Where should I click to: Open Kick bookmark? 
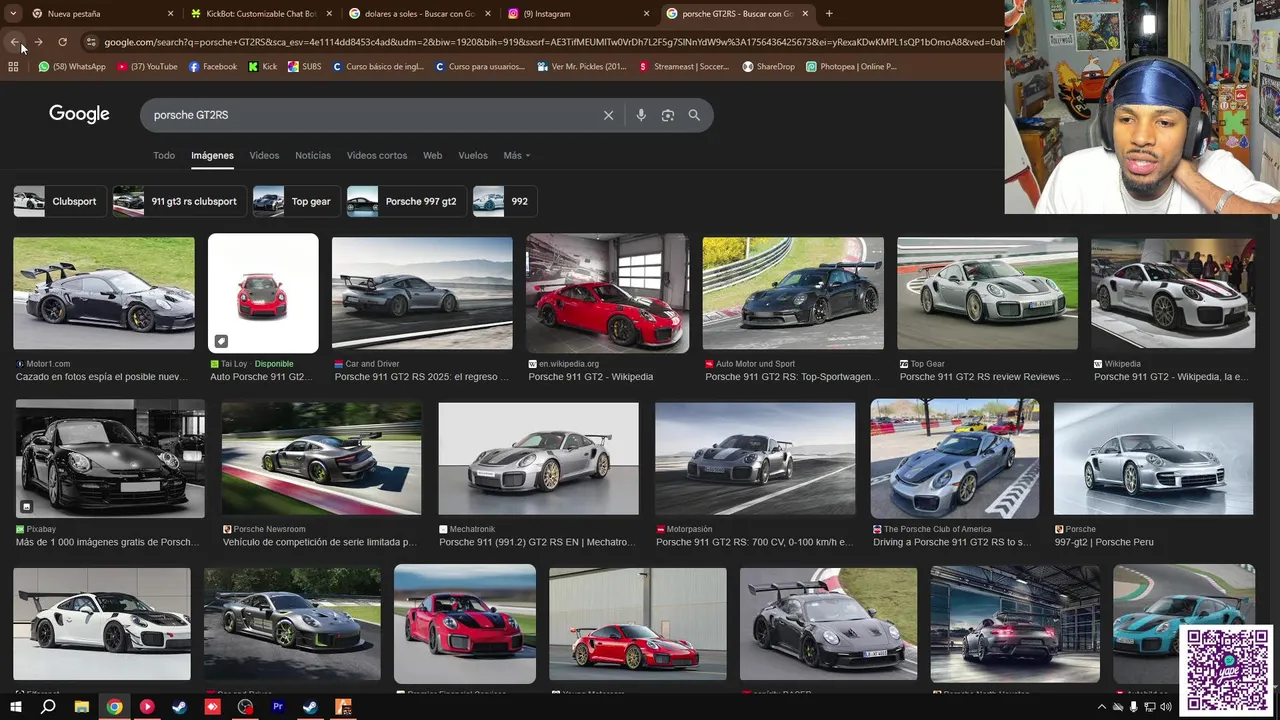(263, 67)
